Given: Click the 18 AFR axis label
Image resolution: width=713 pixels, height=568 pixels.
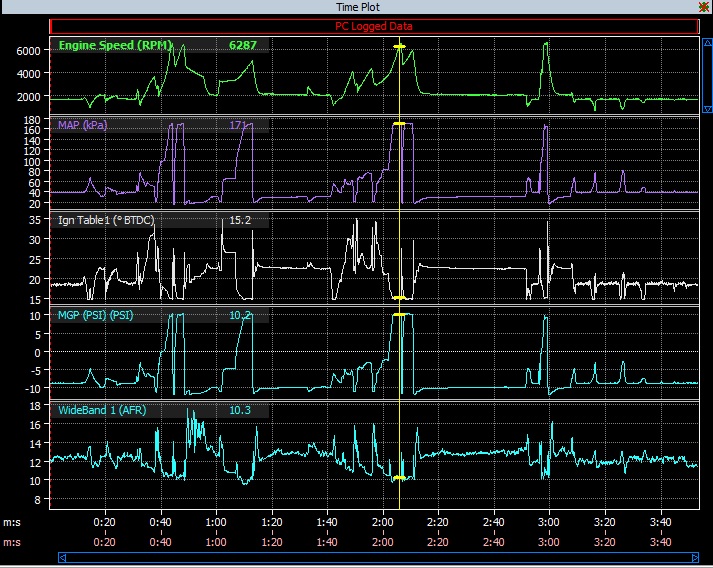Looking at the screenshot, I should tap(35, 405).
